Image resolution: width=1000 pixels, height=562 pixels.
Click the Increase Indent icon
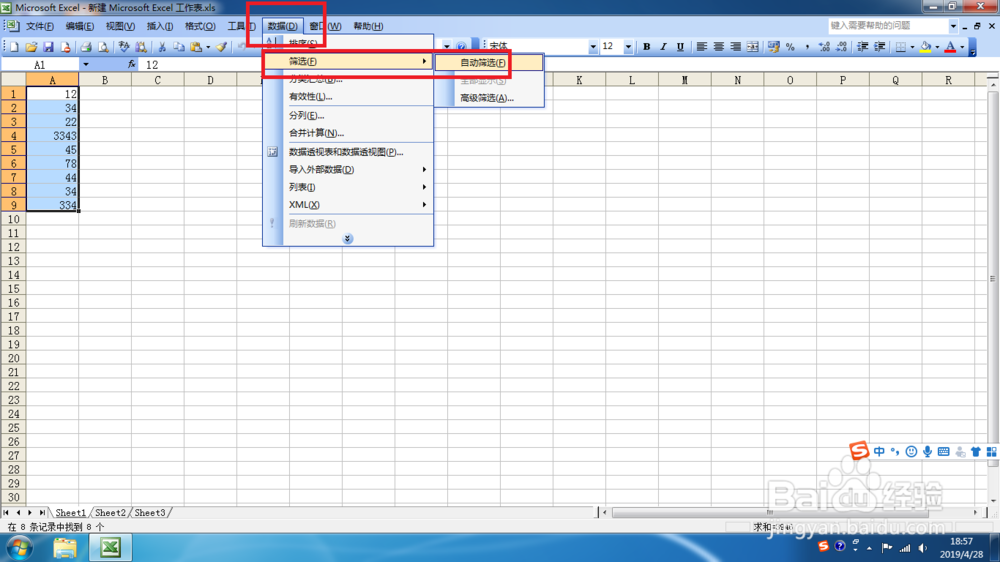tap(879, 47)
